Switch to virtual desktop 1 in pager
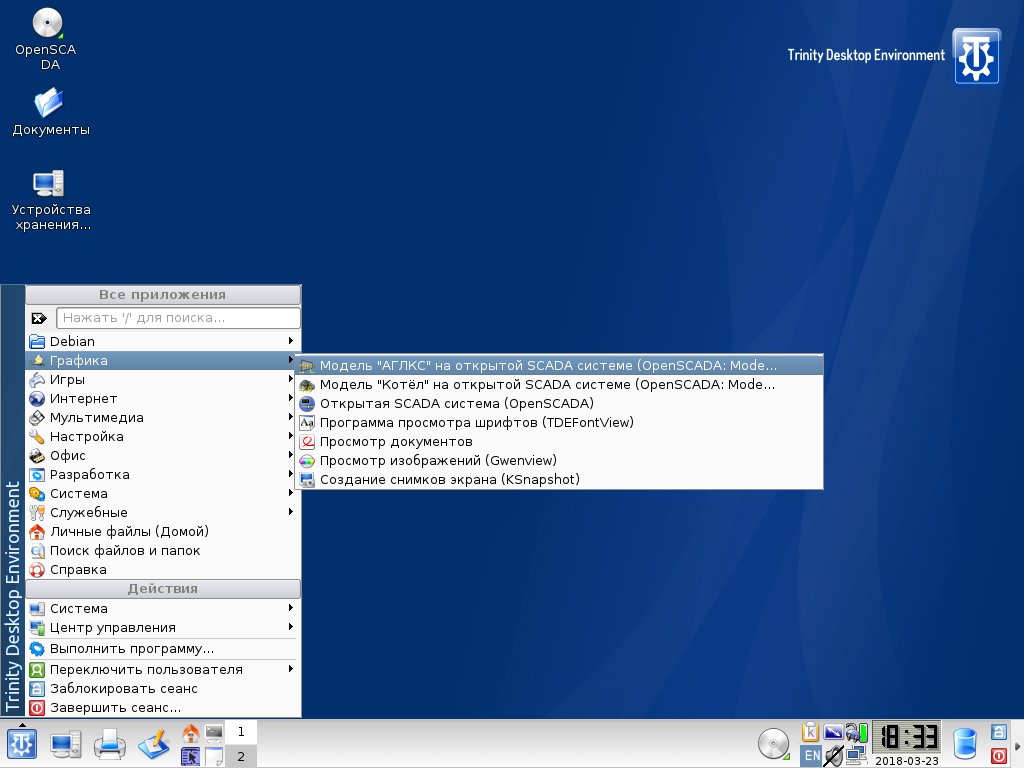Image resolution: width=1024 pixels, height=768 pixels. [241, 732]
